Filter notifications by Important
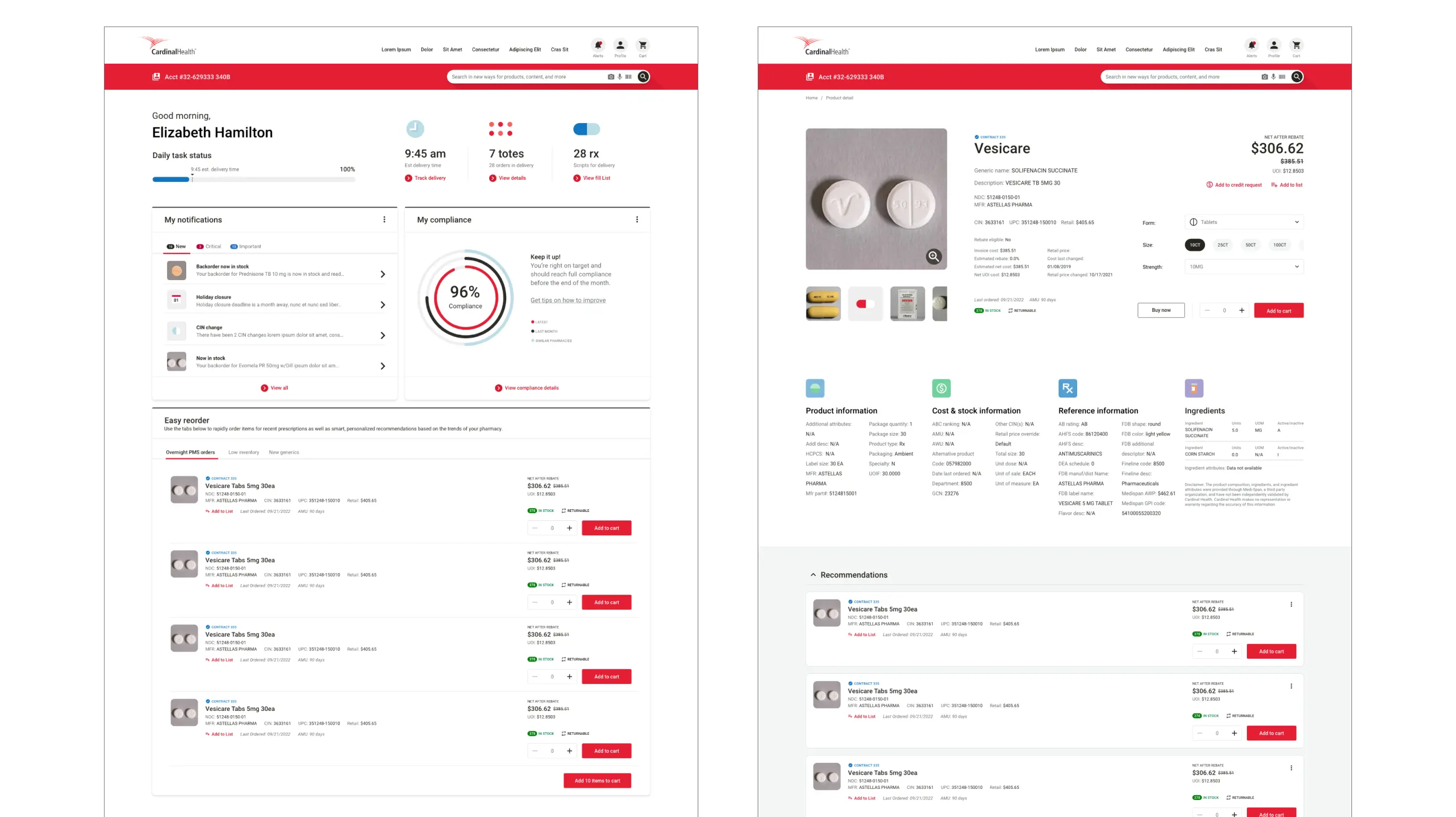This screenshot has height=817, width=1456. coord(245,246)
